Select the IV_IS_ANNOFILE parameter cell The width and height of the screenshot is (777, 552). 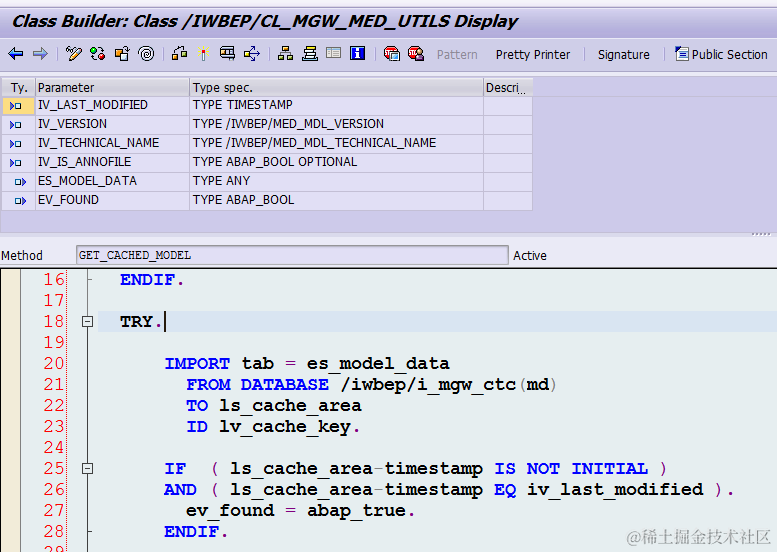pos(112,162)
